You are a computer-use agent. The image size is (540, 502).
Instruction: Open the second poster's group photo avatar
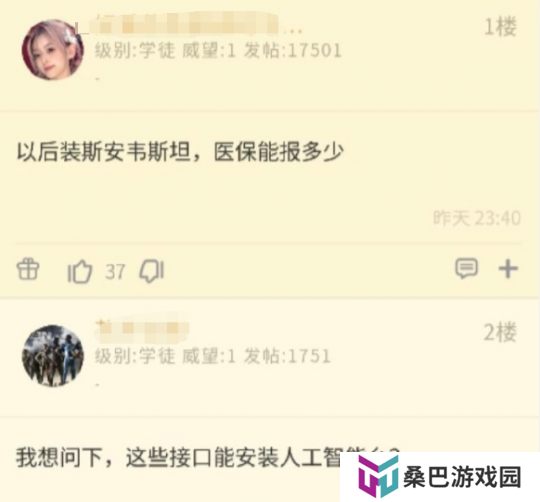click(x=53, y=356)
